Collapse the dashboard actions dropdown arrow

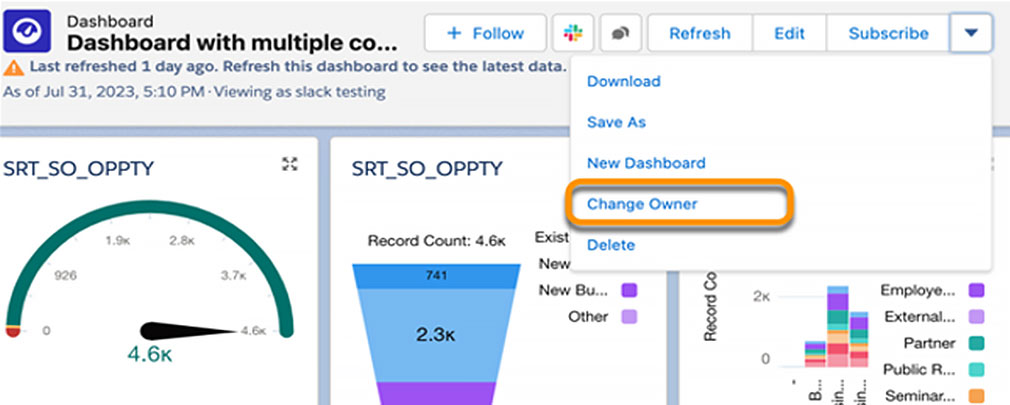click(971, 33)
